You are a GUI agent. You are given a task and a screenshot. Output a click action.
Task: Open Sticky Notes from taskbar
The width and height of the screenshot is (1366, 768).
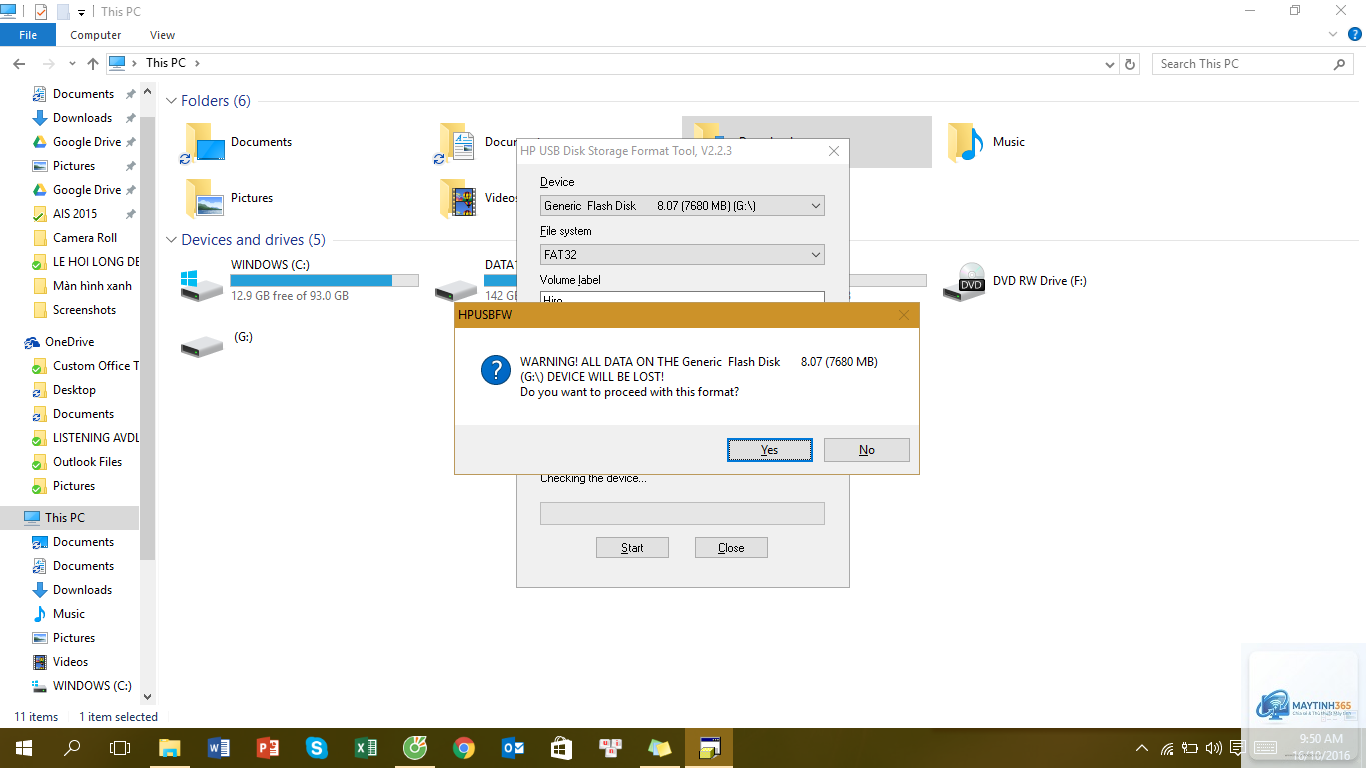click(x=660, y=748)
